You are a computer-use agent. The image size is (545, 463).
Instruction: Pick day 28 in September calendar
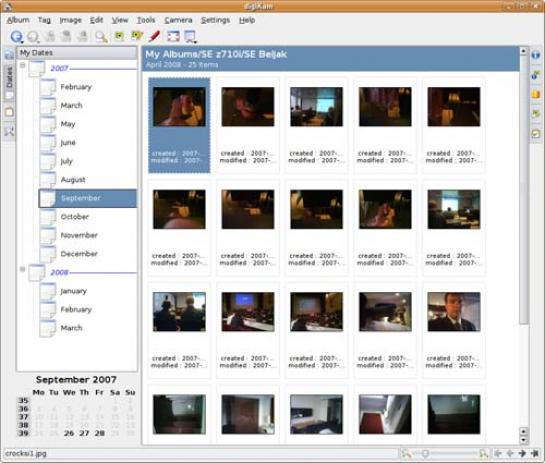(99, 433)
